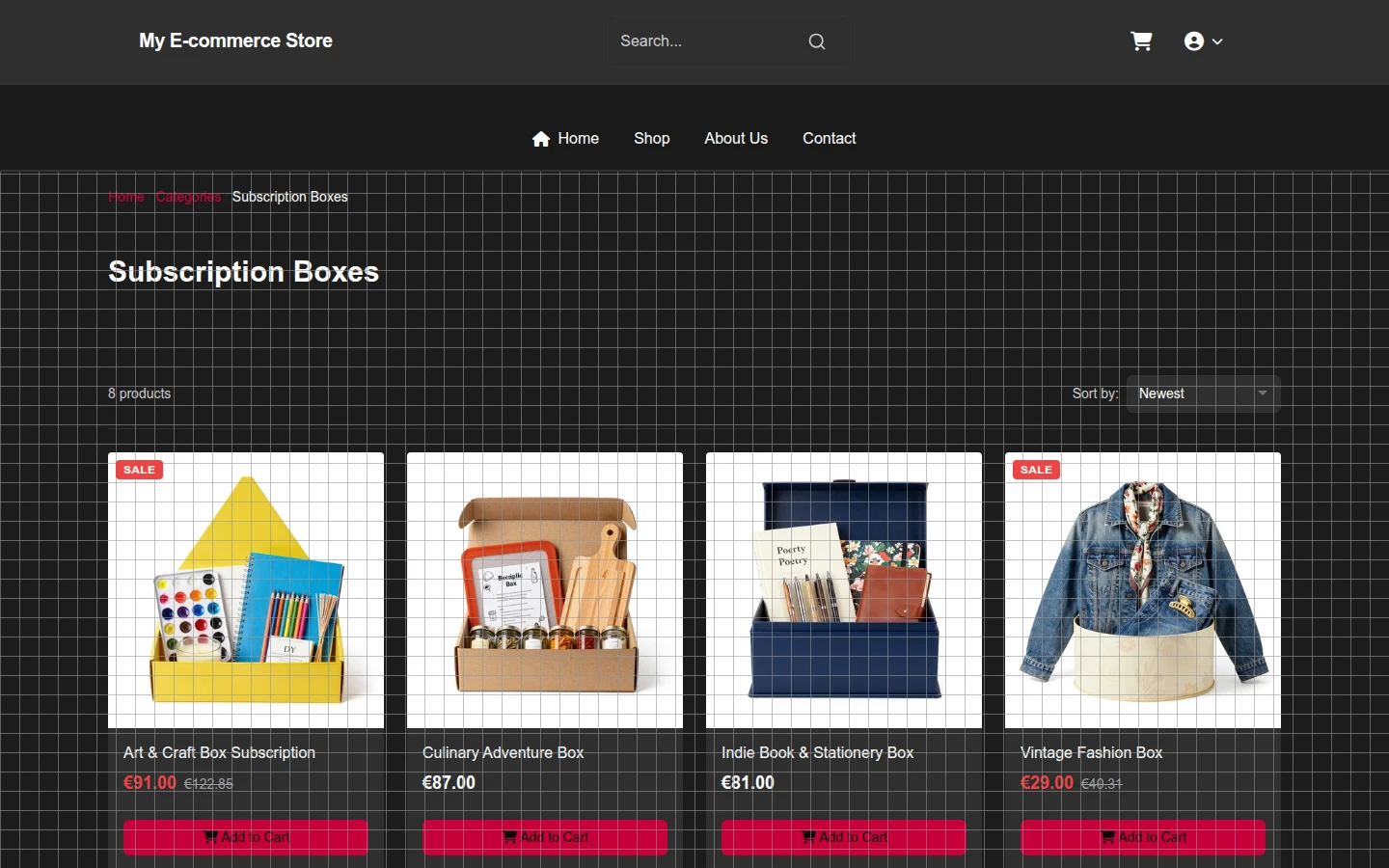
Task: Add Vintage Fashion Box to cart
Action: (x=1143, y=837)
